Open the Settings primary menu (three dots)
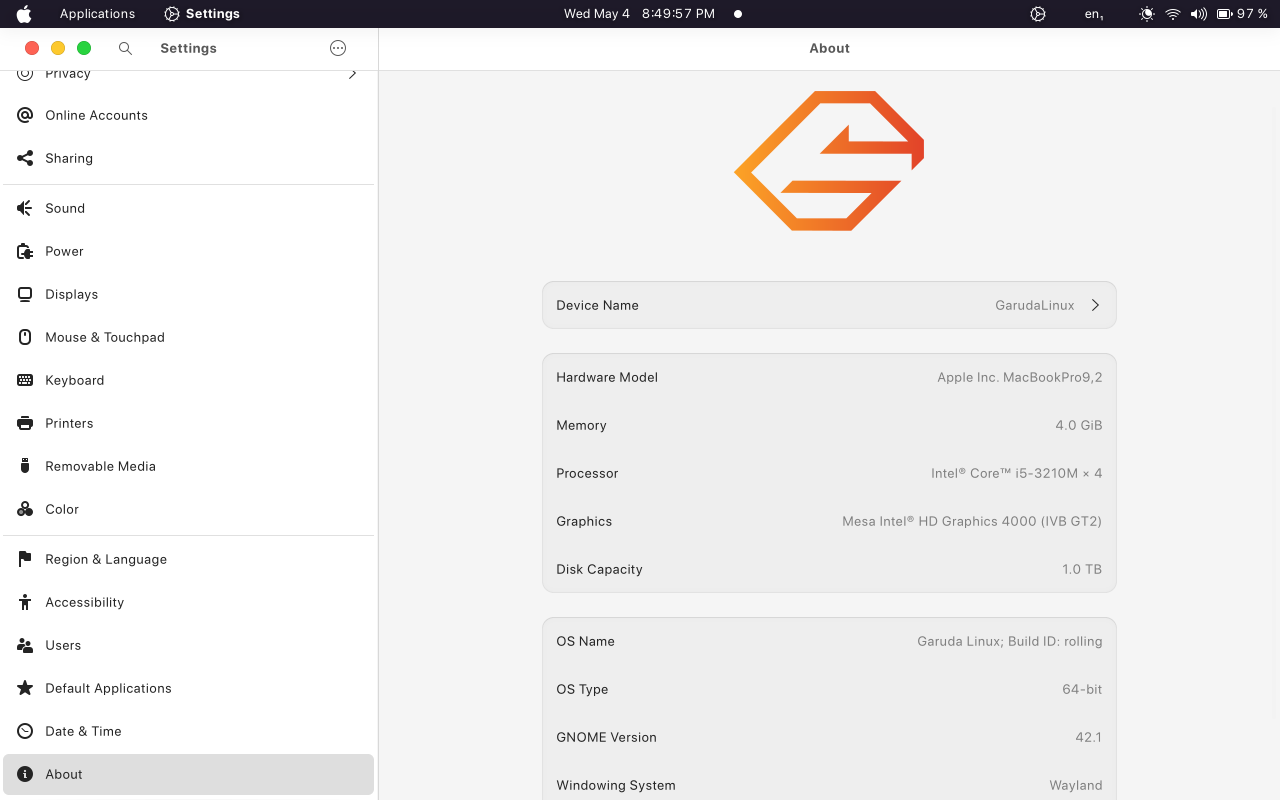The width and height of the screenshot is (1280, 800). pyautogui.click(x=338, y=48)
